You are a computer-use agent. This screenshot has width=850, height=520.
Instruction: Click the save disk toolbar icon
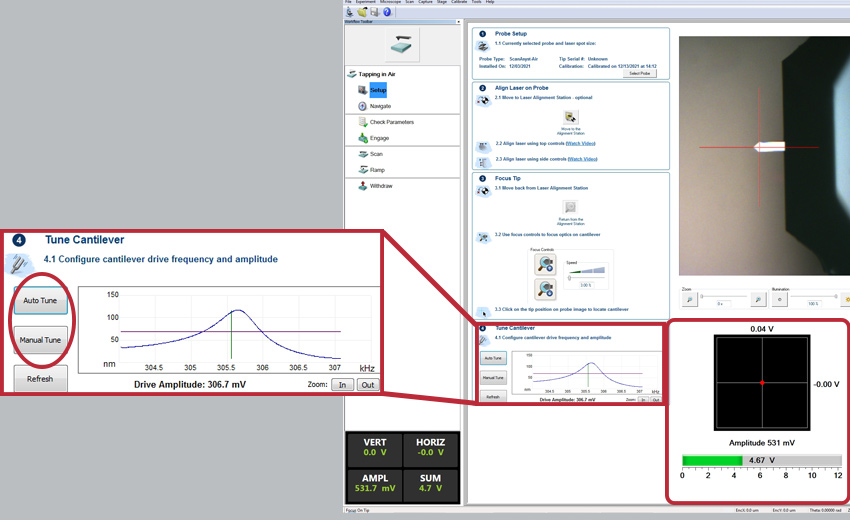373,12
